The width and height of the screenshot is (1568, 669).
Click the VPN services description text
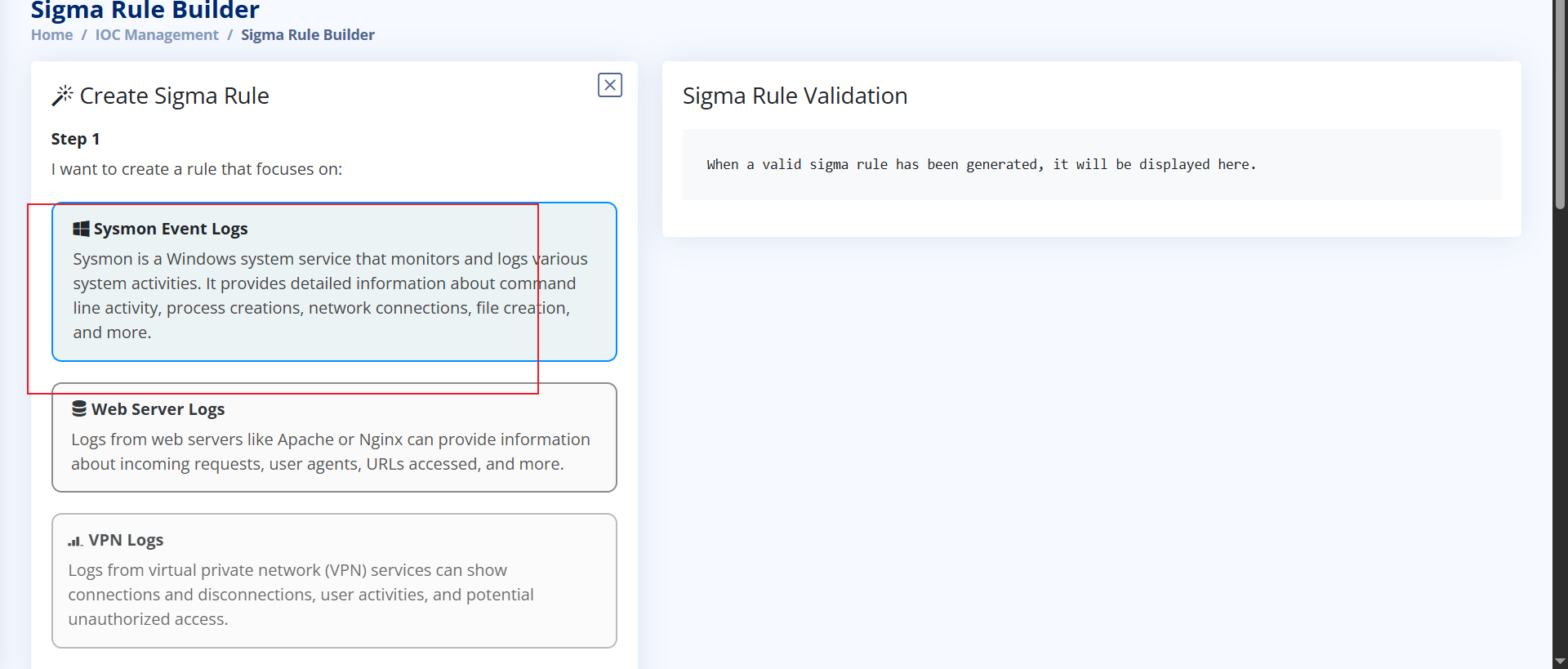301,594
